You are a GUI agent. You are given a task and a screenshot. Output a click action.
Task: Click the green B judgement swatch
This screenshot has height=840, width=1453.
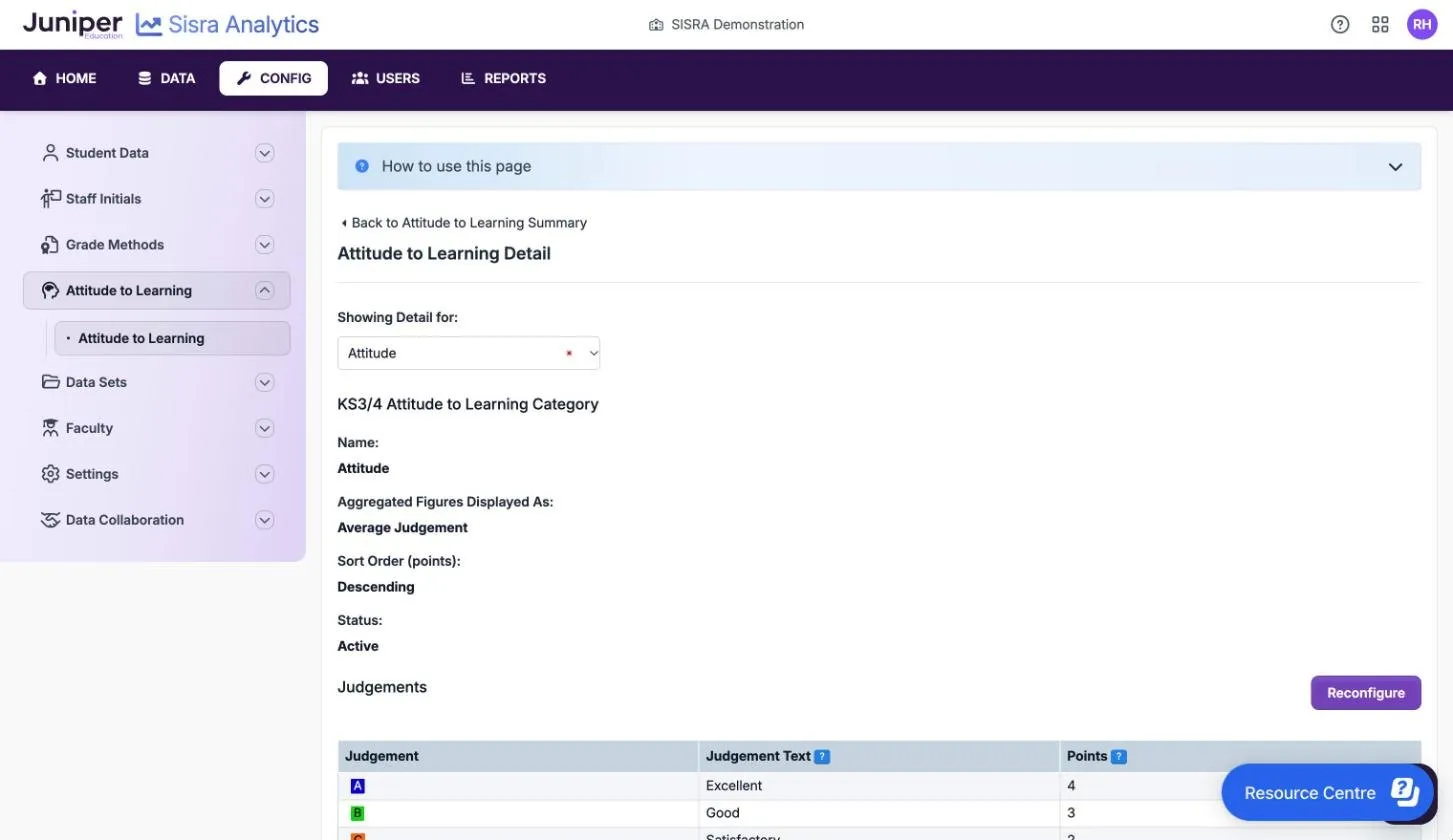(358, 813)
